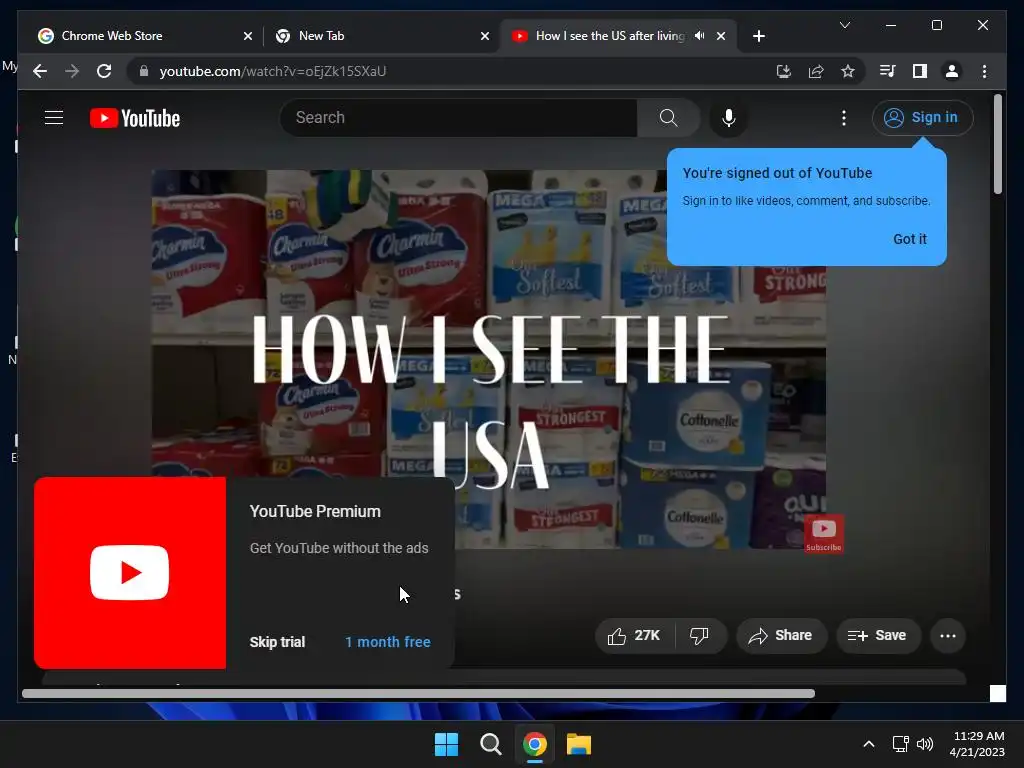Switch to the Chrome Web Store tab
Viewport: 1024px width, 768px height.
pyautogui.click(x=137, y=36)
